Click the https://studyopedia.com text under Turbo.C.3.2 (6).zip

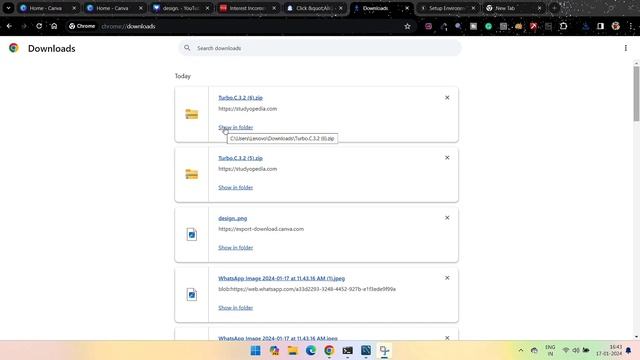pyautogui.click(x=247, y=109)
